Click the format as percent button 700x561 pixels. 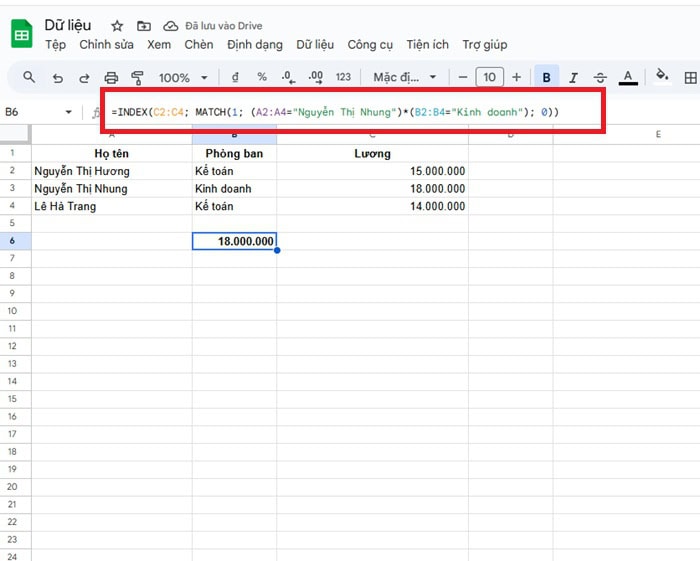click(x=262, y=77)
